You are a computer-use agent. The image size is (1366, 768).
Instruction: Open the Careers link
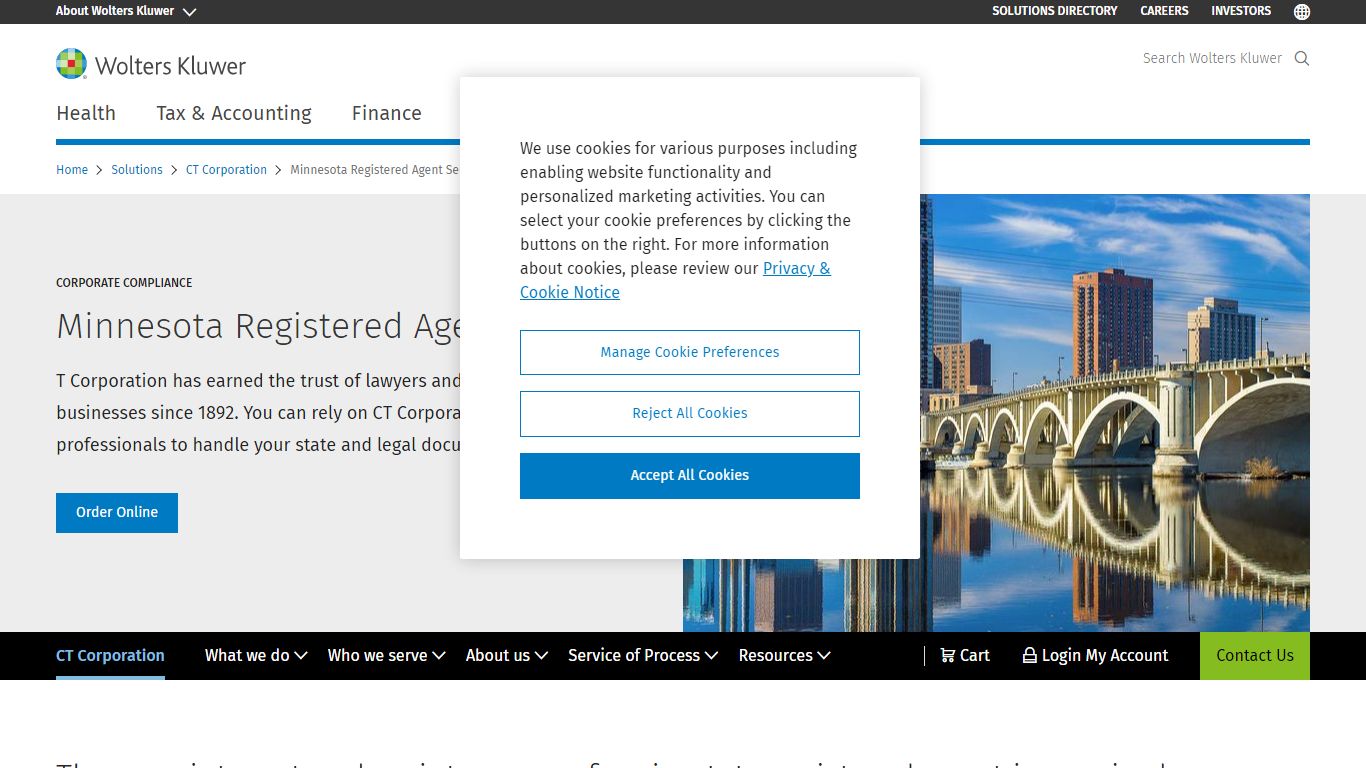tap(1164, 11)
